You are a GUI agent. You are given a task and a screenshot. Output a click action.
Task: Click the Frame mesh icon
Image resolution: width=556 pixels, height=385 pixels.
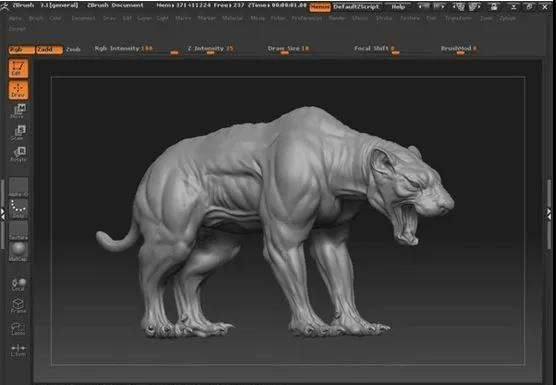18,306
